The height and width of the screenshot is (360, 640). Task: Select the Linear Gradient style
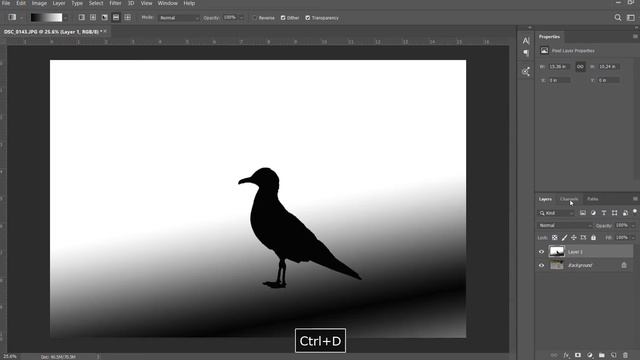point(82,18)
